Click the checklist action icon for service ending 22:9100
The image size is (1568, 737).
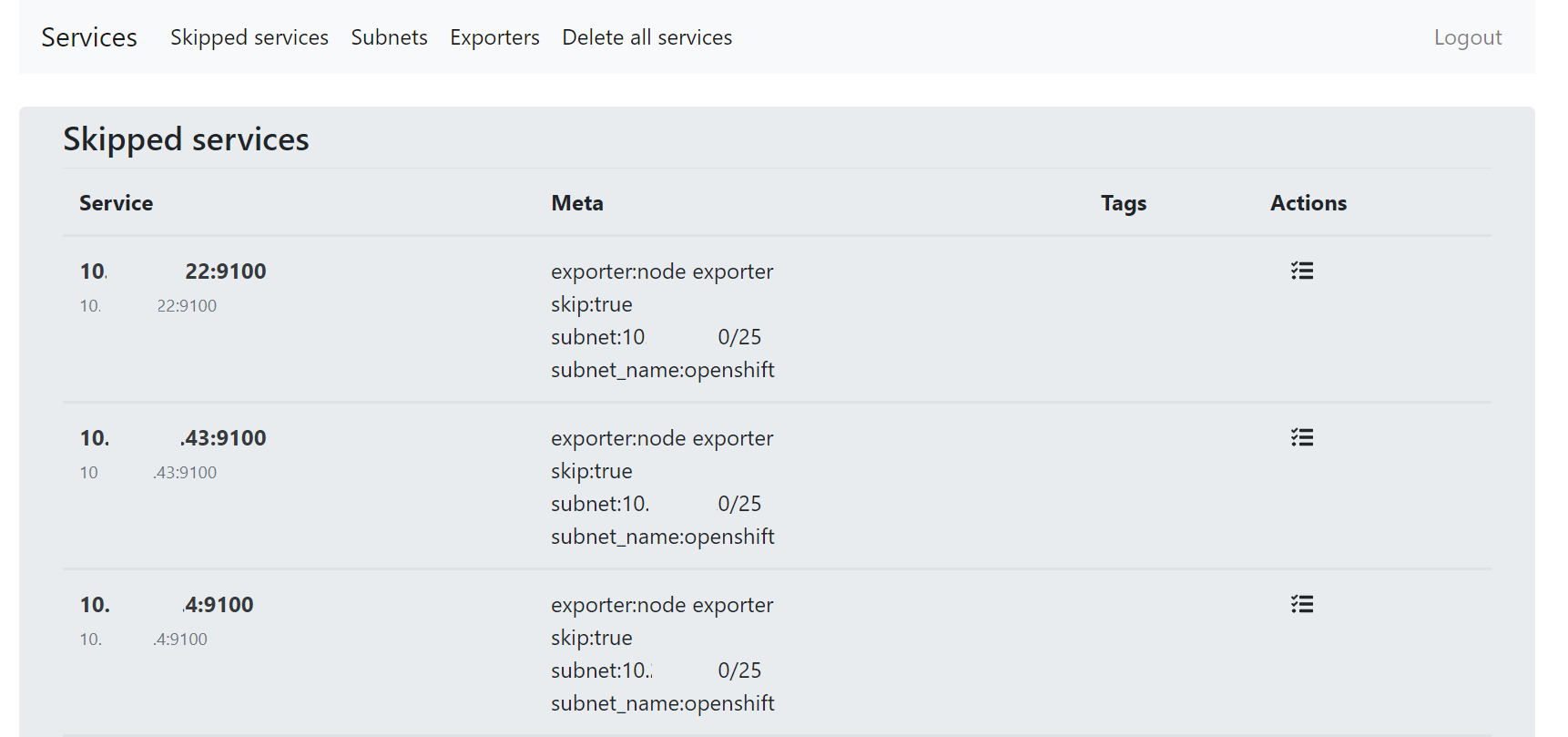coord(1301,271)
